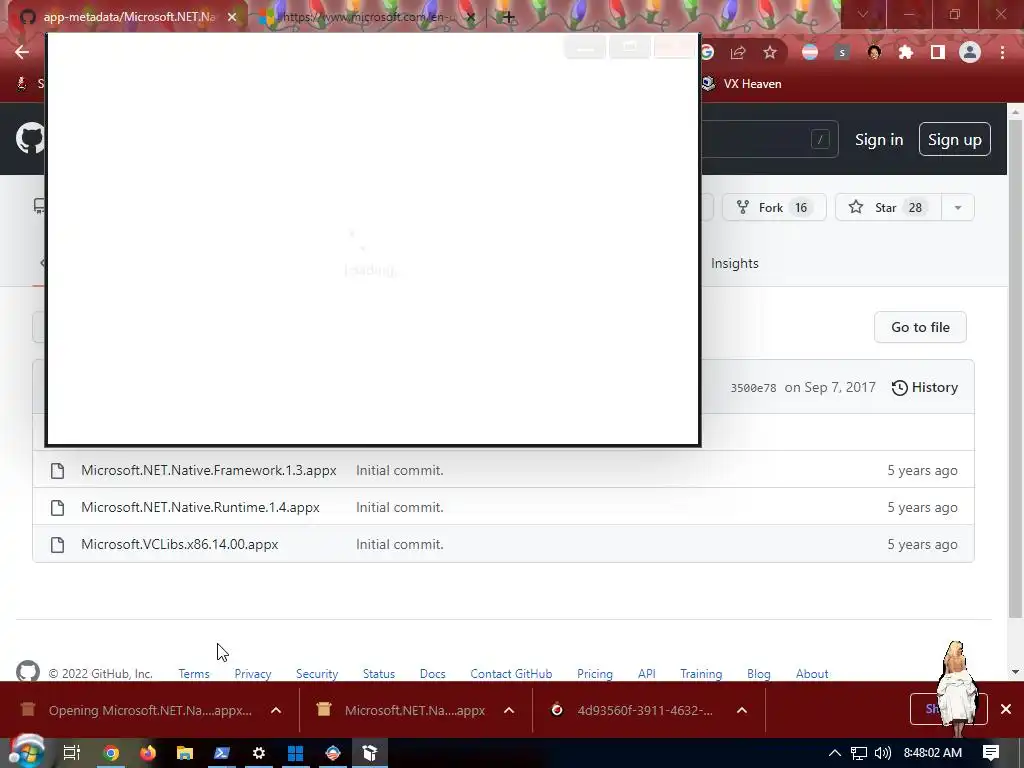This screenshot has width=1024, height=768.
Task: Close the downloads bar
Action: pos(1006,709)
